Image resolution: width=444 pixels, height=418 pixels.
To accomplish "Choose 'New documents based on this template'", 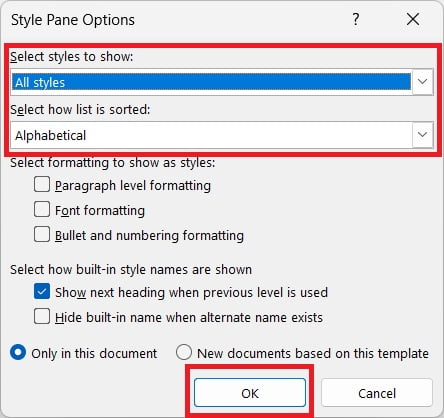I will 184,353.
